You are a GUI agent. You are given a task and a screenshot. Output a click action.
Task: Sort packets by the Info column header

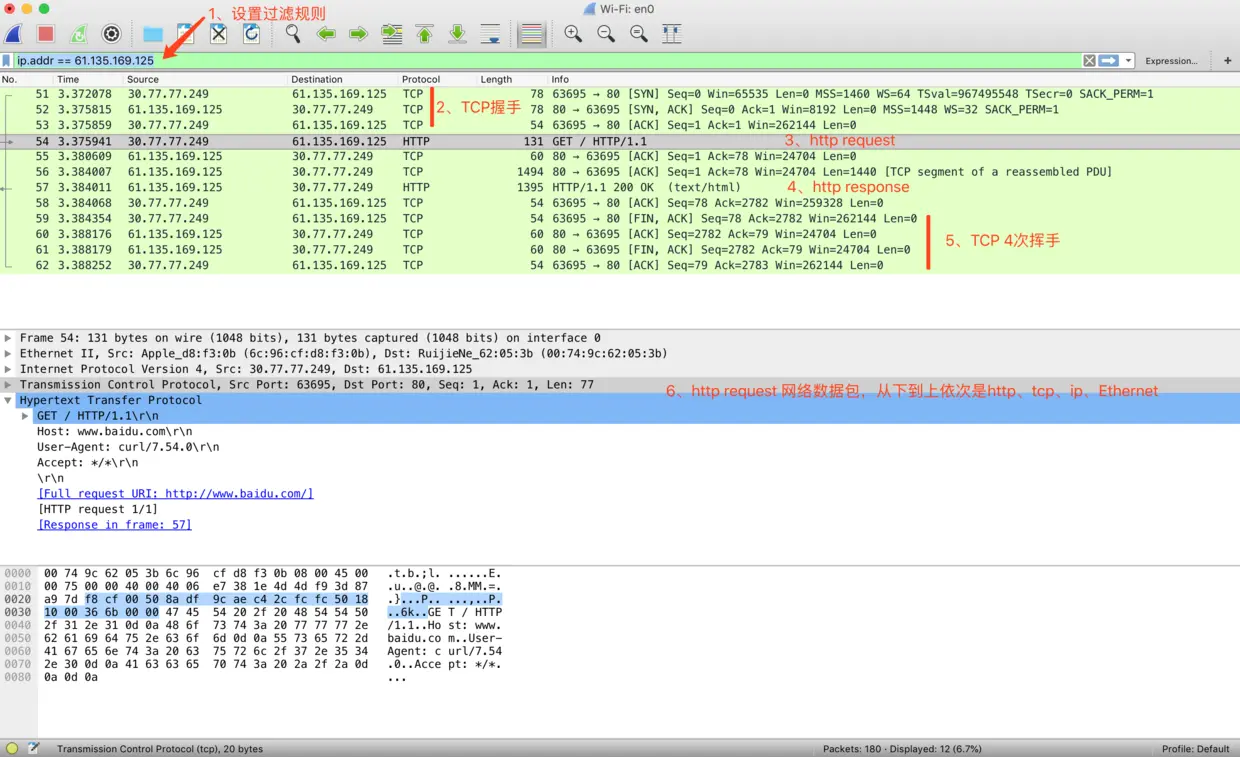894,79
